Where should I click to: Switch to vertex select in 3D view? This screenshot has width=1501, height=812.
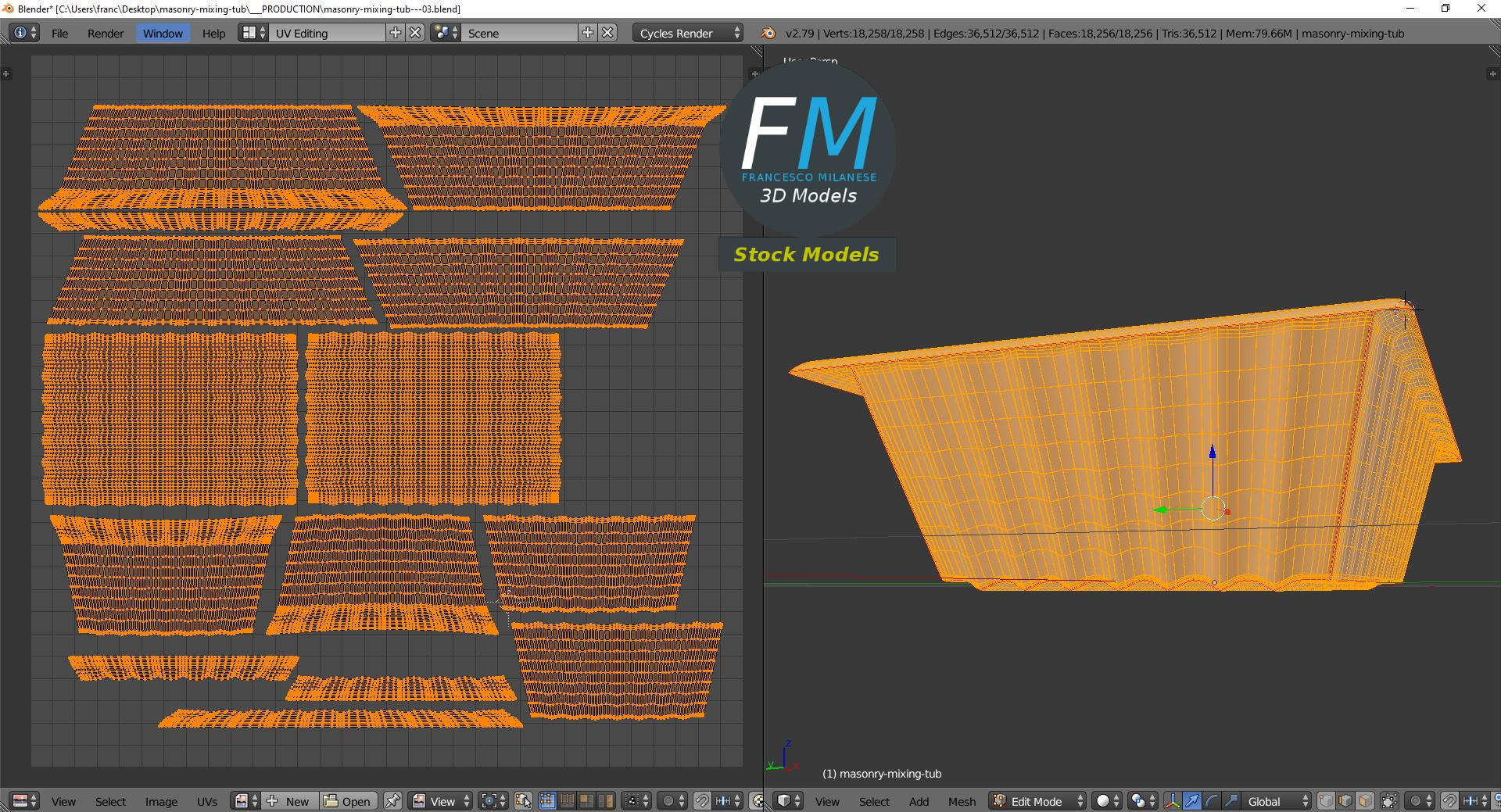click(1327, 801)
